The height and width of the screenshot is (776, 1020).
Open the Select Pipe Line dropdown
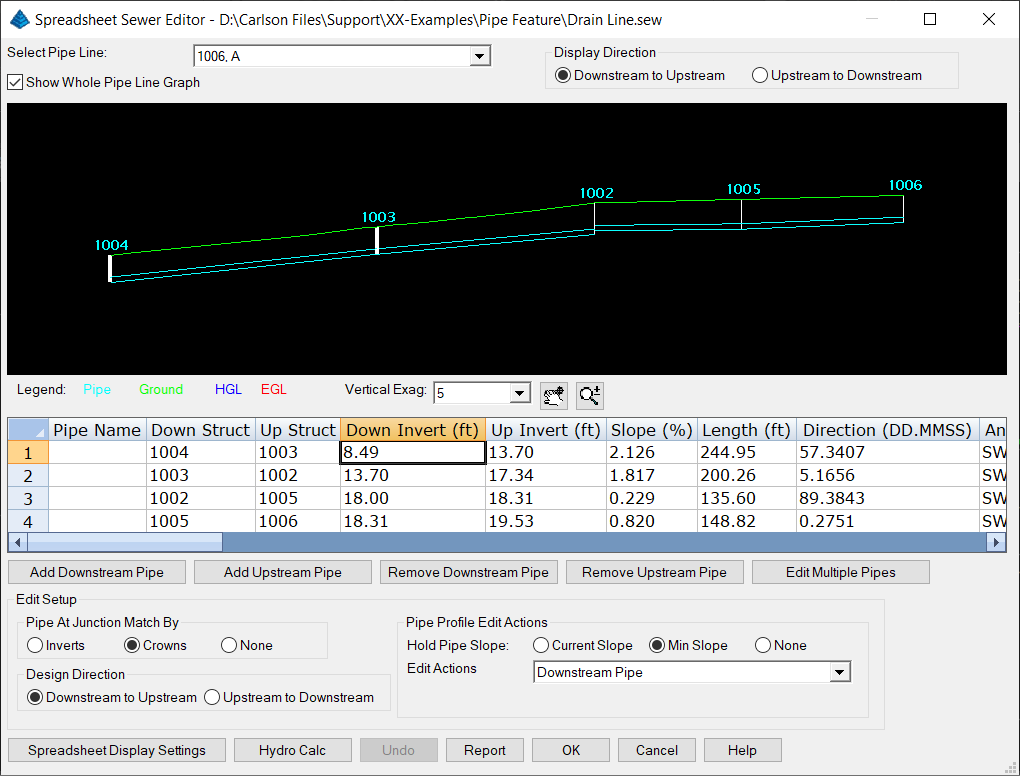click(480, 57)
